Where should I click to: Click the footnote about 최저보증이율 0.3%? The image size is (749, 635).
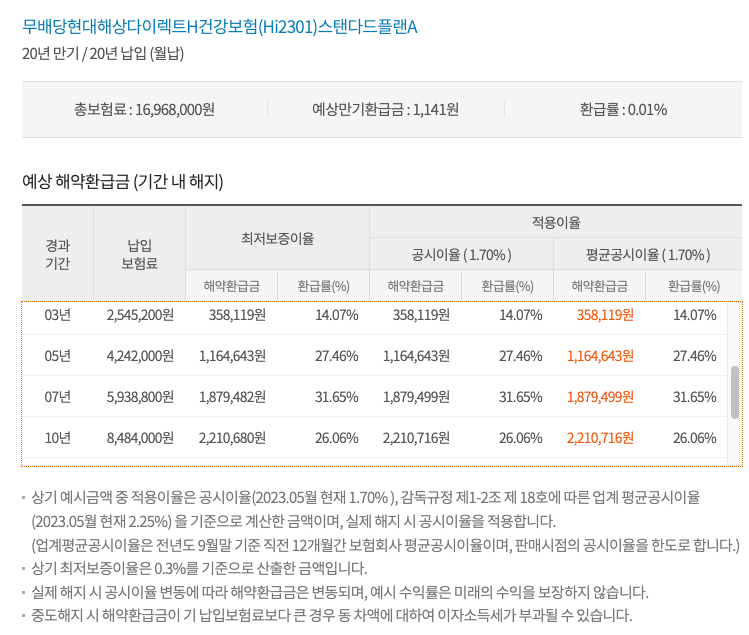(199, 569)
